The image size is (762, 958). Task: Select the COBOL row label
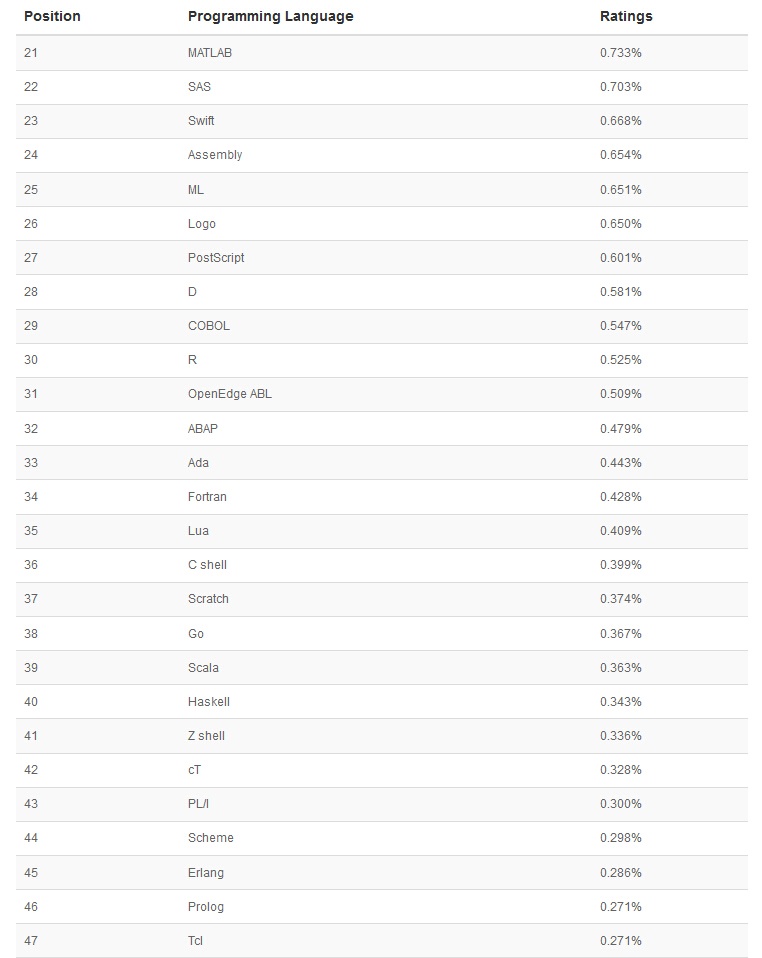[208, 326]
